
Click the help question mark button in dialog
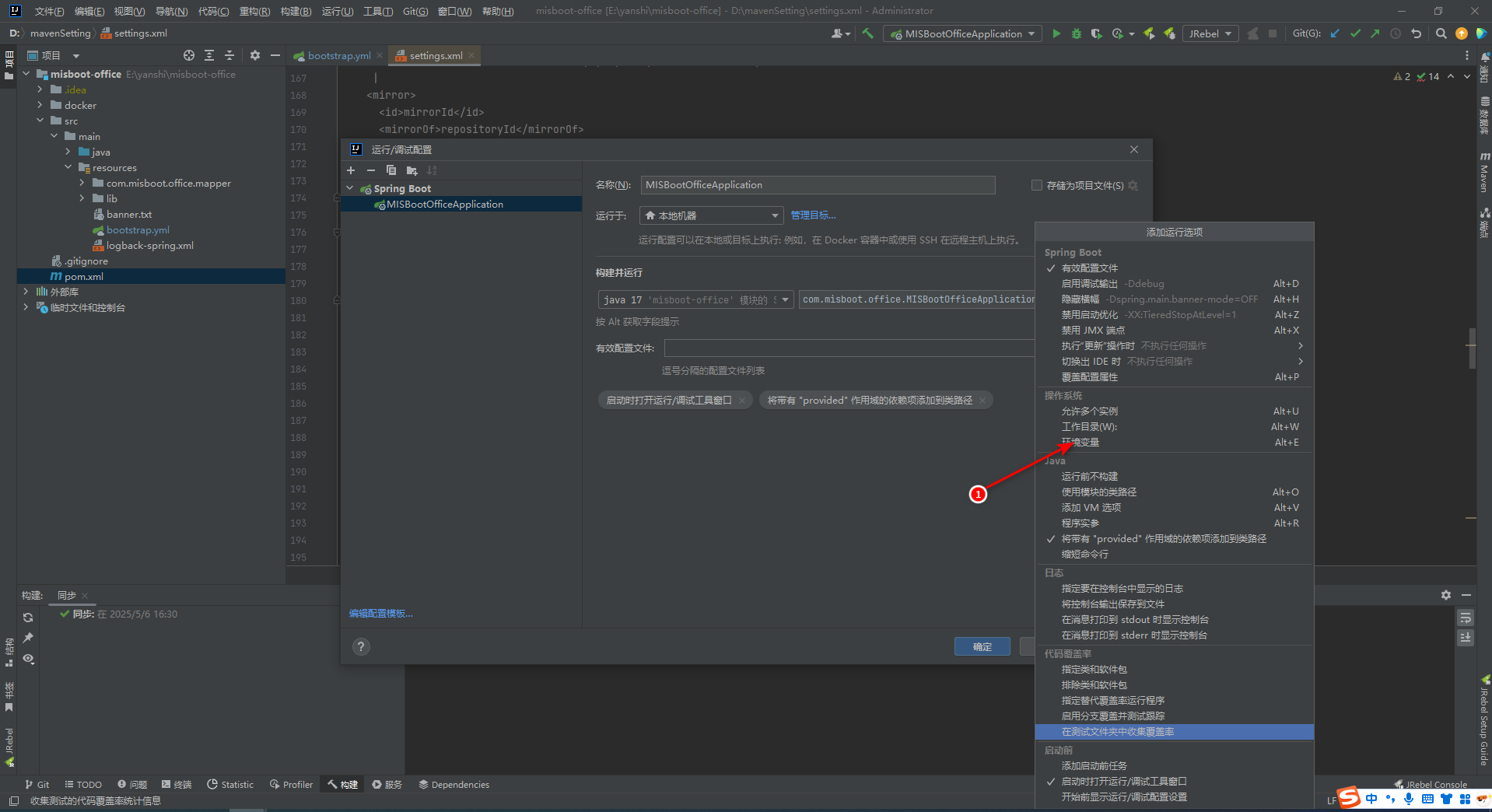[x=361, y=646]
